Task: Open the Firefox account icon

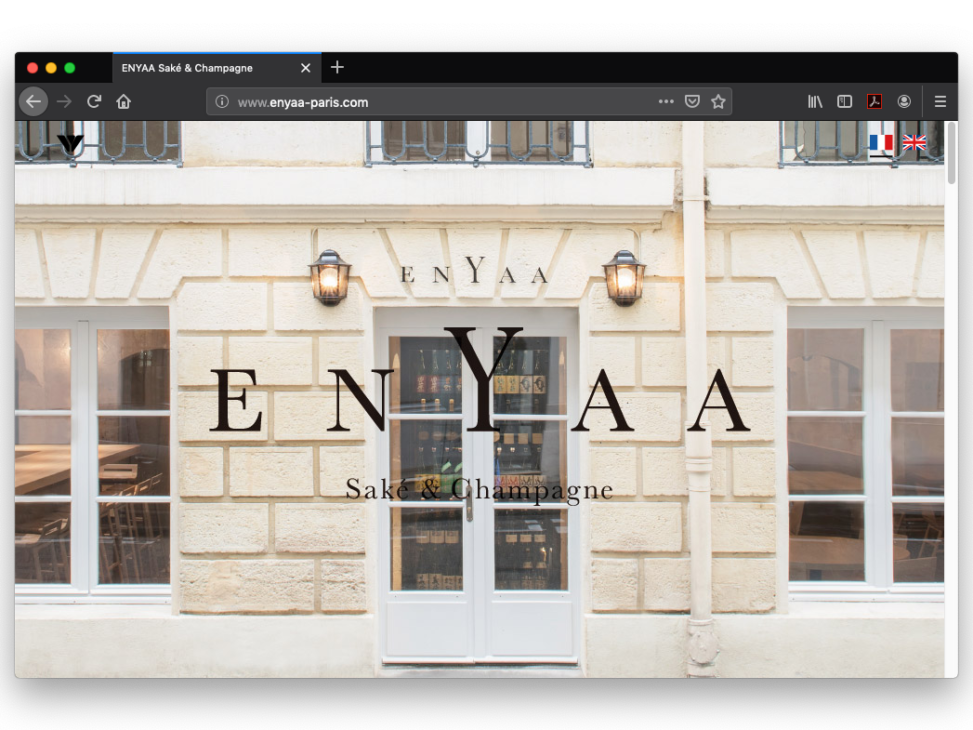Action: [x=904, y=101]
